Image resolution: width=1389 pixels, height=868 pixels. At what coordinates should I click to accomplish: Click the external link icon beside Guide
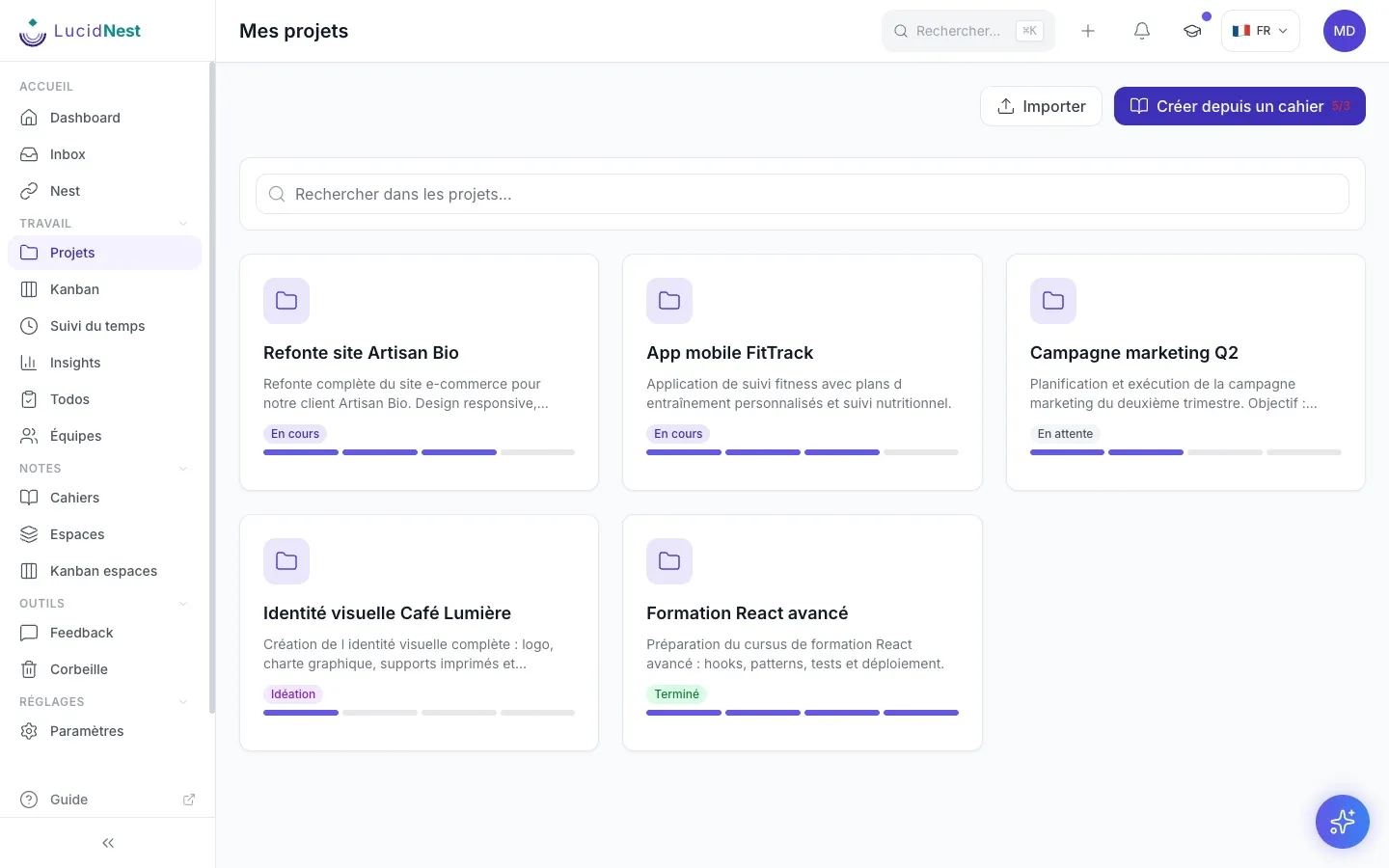coord(189,800)
